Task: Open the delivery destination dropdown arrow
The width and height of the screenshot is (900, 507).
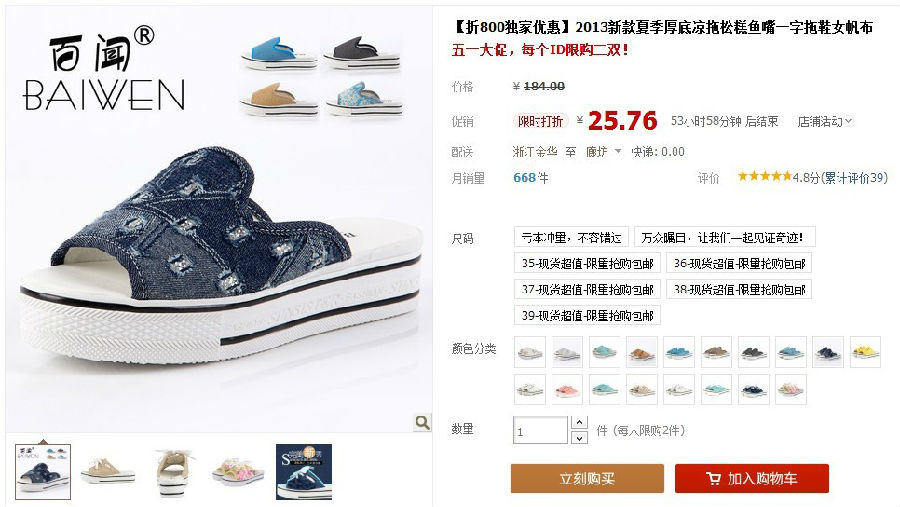Action: click(618, 152)
